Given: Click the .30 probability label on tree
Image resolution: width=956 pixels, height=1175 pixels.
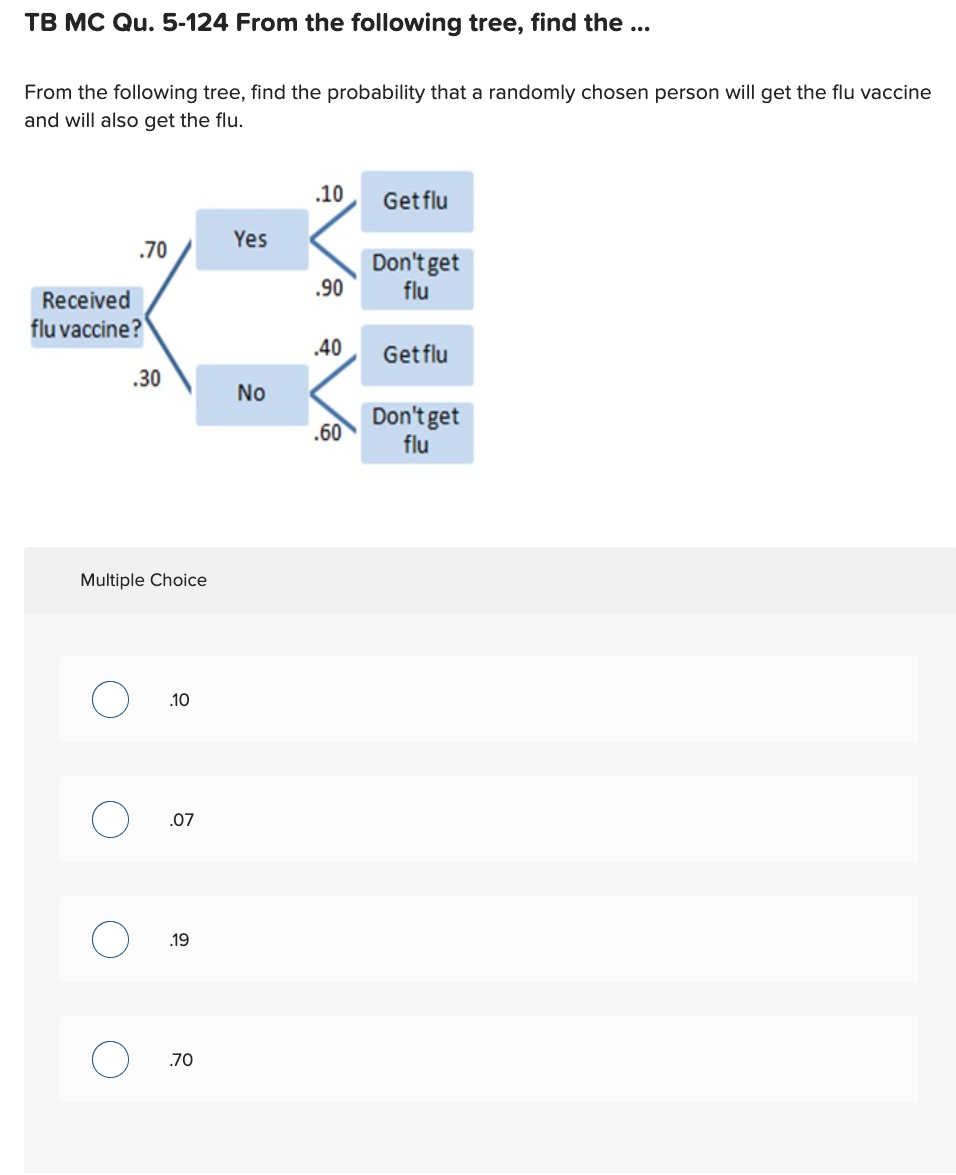Looking at the screenshot, I should (147, 378).
